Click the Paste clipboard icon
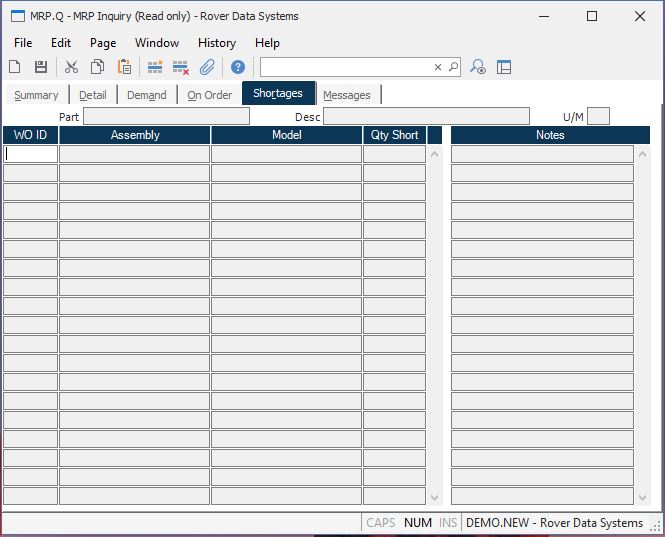Viewport: 665px width, 537px height. 125,67
